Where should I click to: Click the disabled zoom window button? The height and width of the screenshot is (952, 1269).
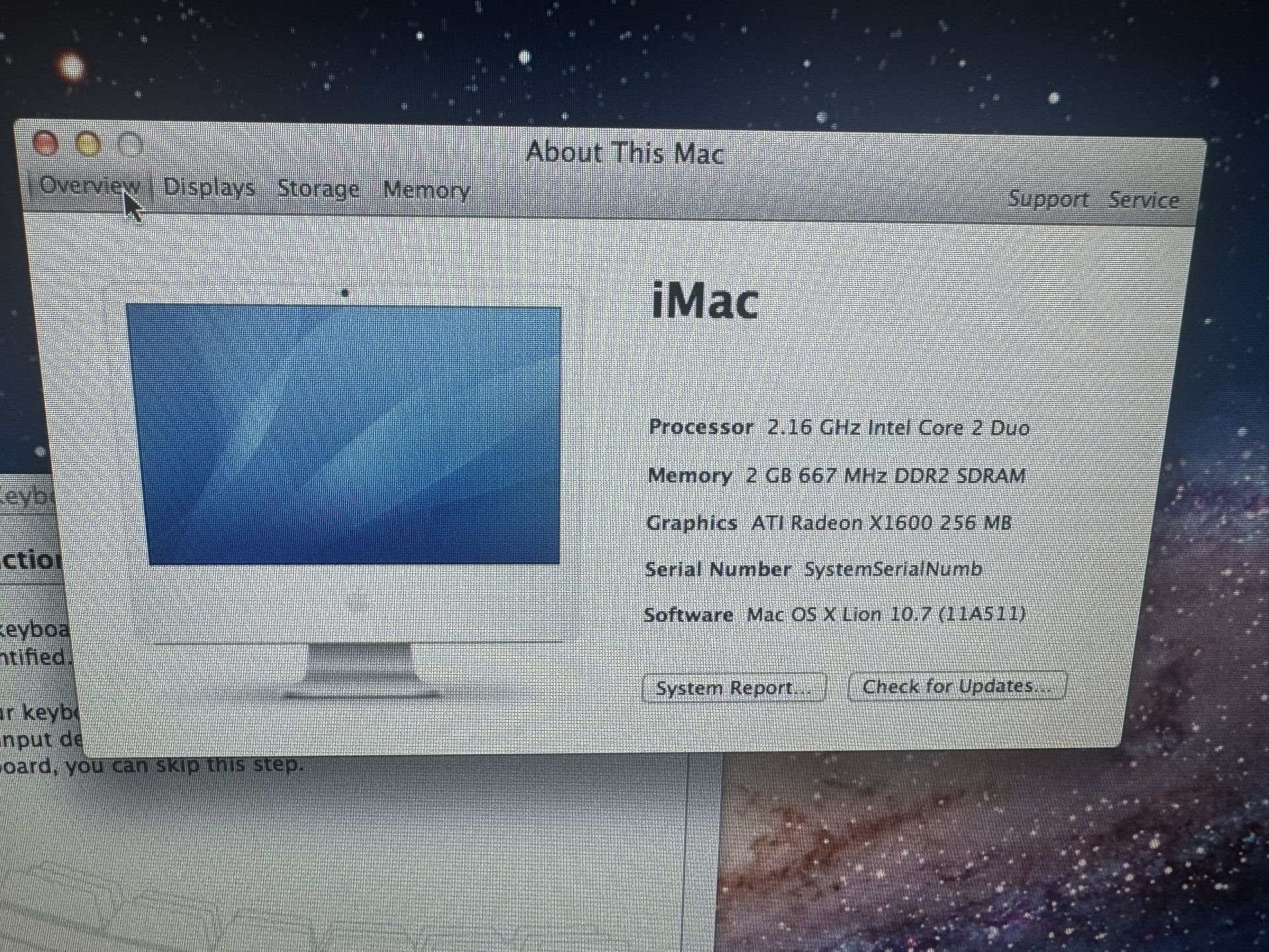coord(131,145)
